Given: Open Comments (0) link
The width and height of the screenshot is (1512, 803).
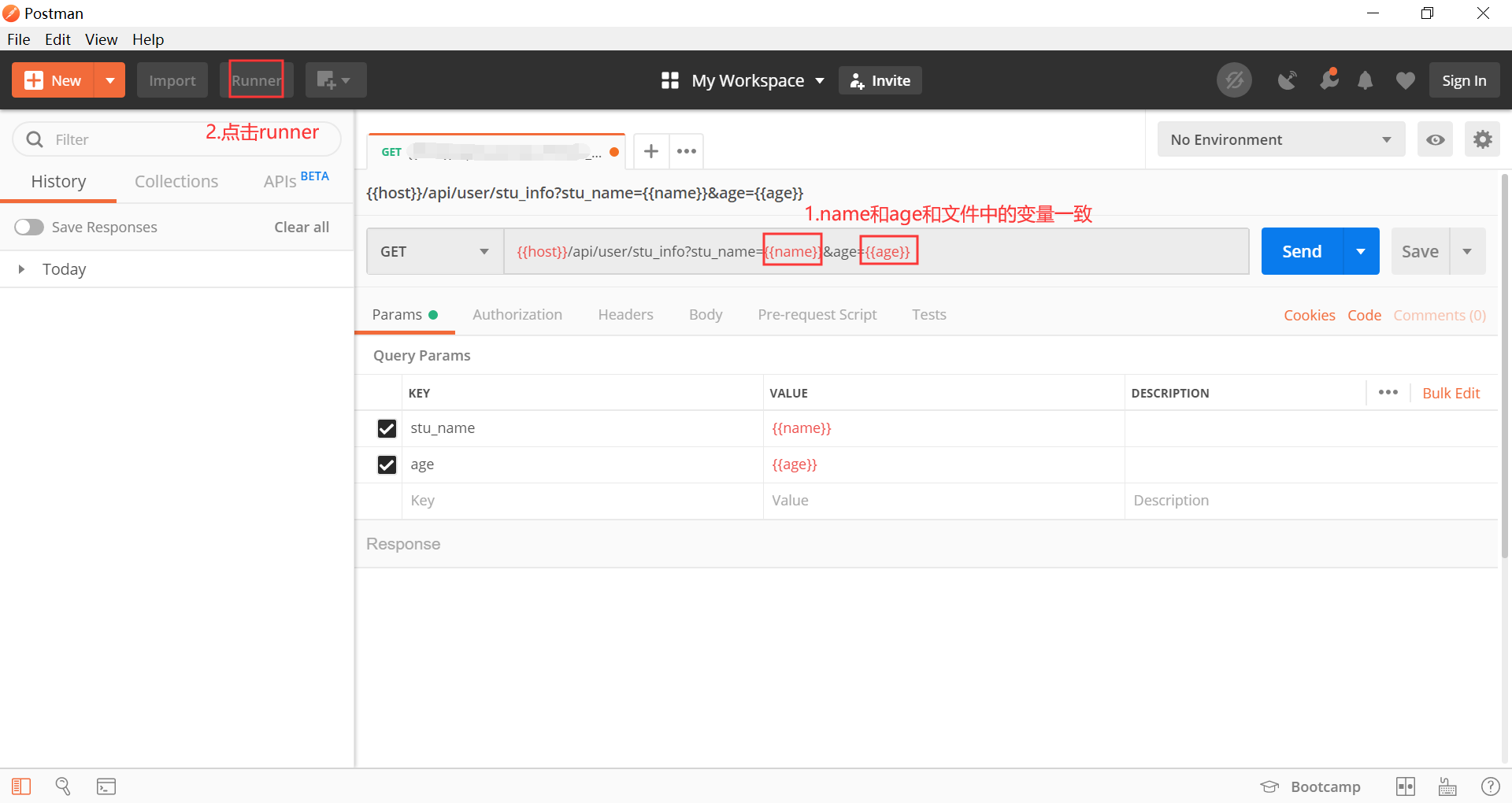Looking at the screenshot, I should [x=1440, y=315].
